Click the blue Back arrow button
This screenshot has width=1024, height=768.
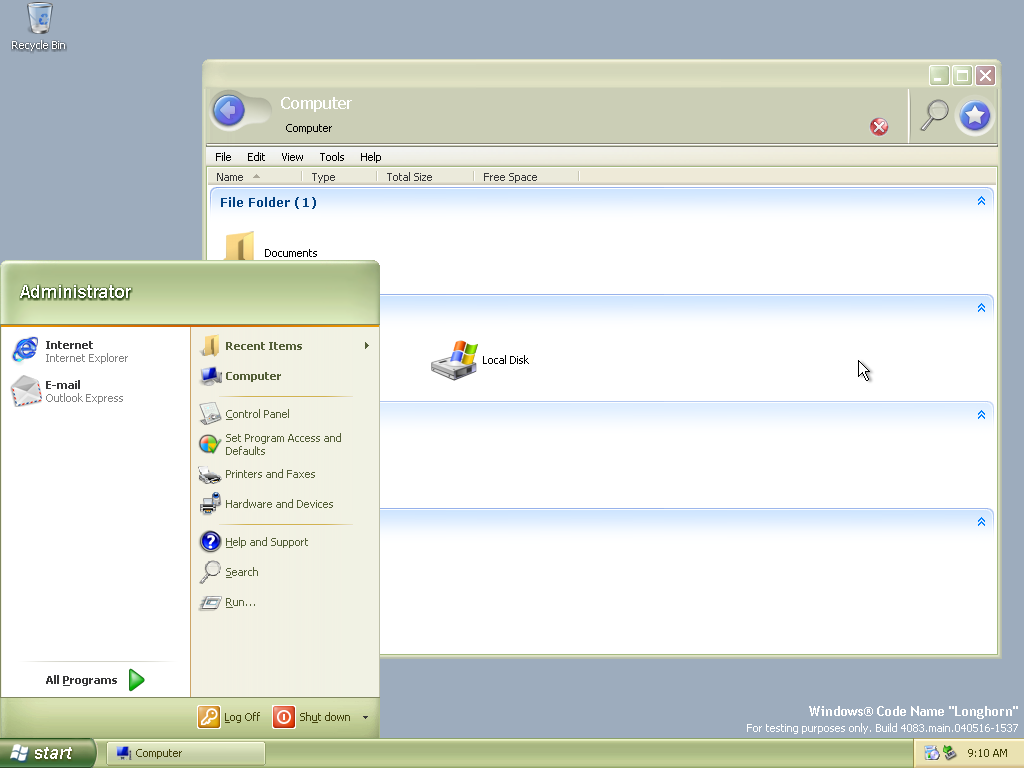(x=229, y=110)
